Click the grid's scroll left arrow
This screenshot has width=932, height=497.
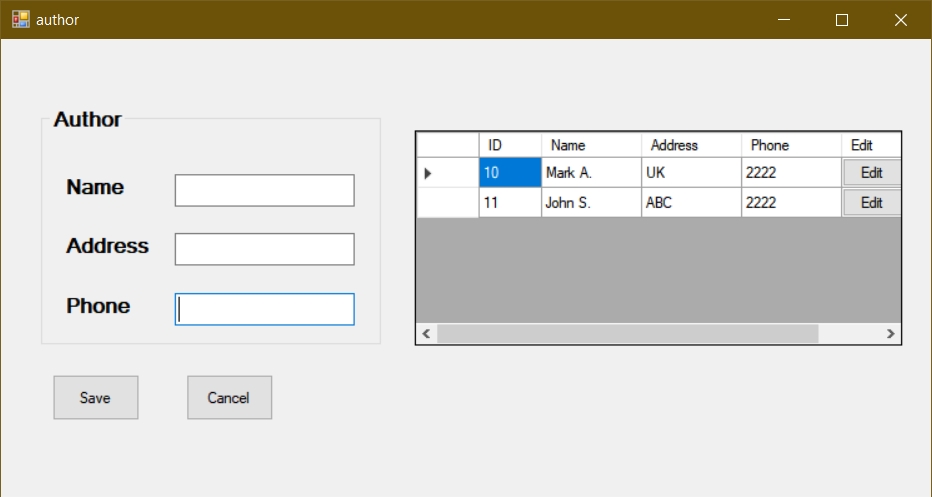click(x=427, y=334)
